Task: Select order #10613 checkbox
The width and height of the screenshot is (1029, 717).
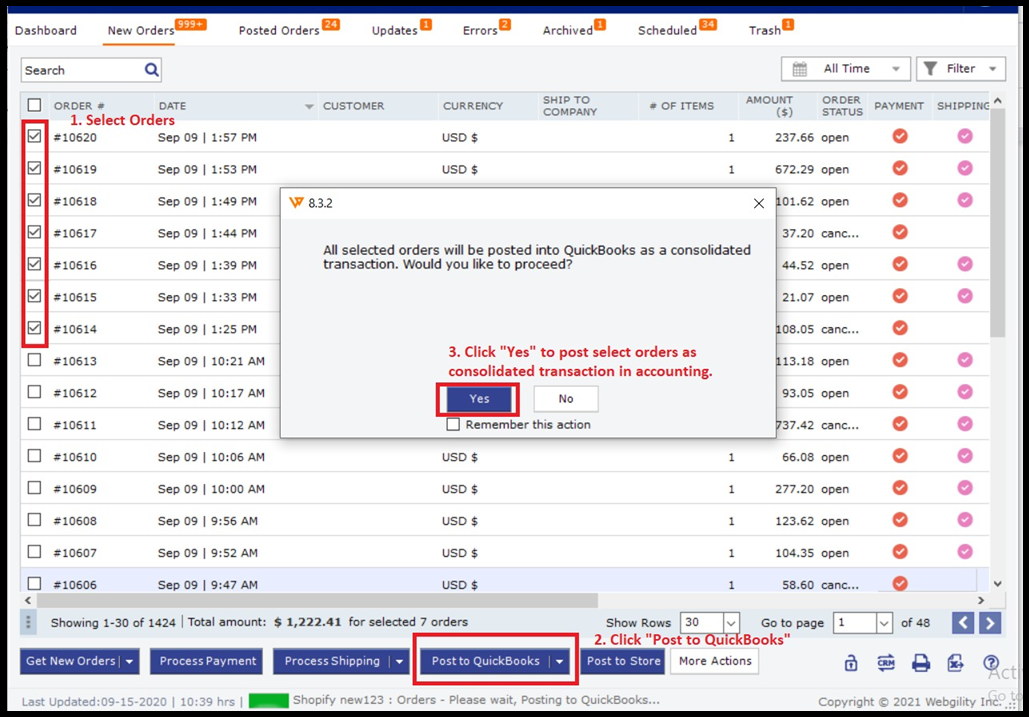Action: (35, 360)
